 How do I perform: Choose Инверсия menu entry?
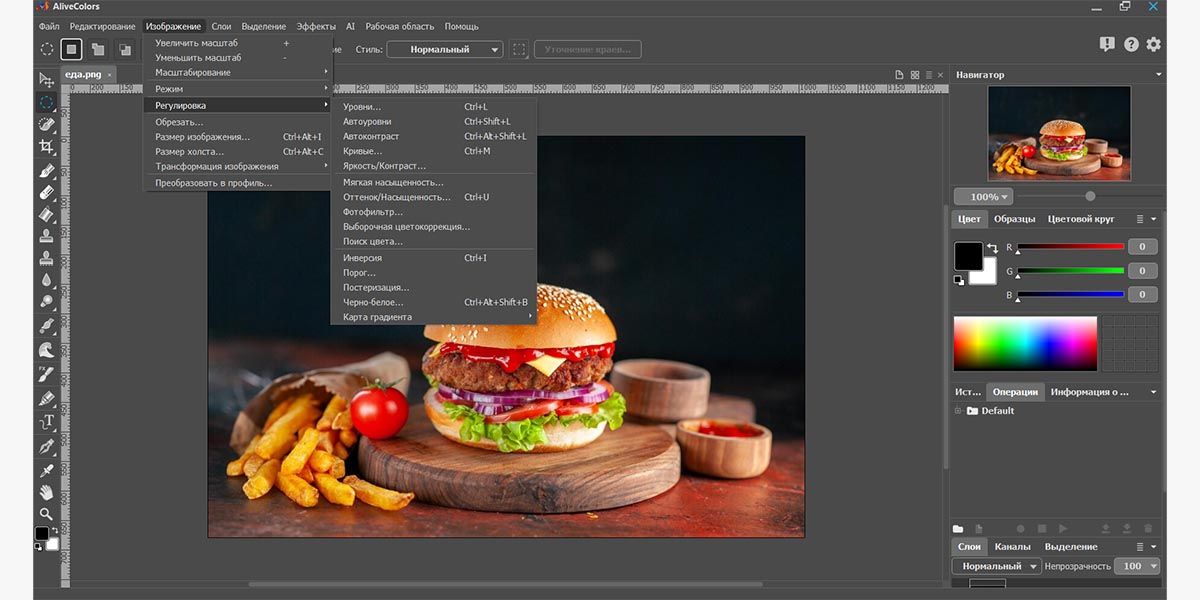click(434, 258)
